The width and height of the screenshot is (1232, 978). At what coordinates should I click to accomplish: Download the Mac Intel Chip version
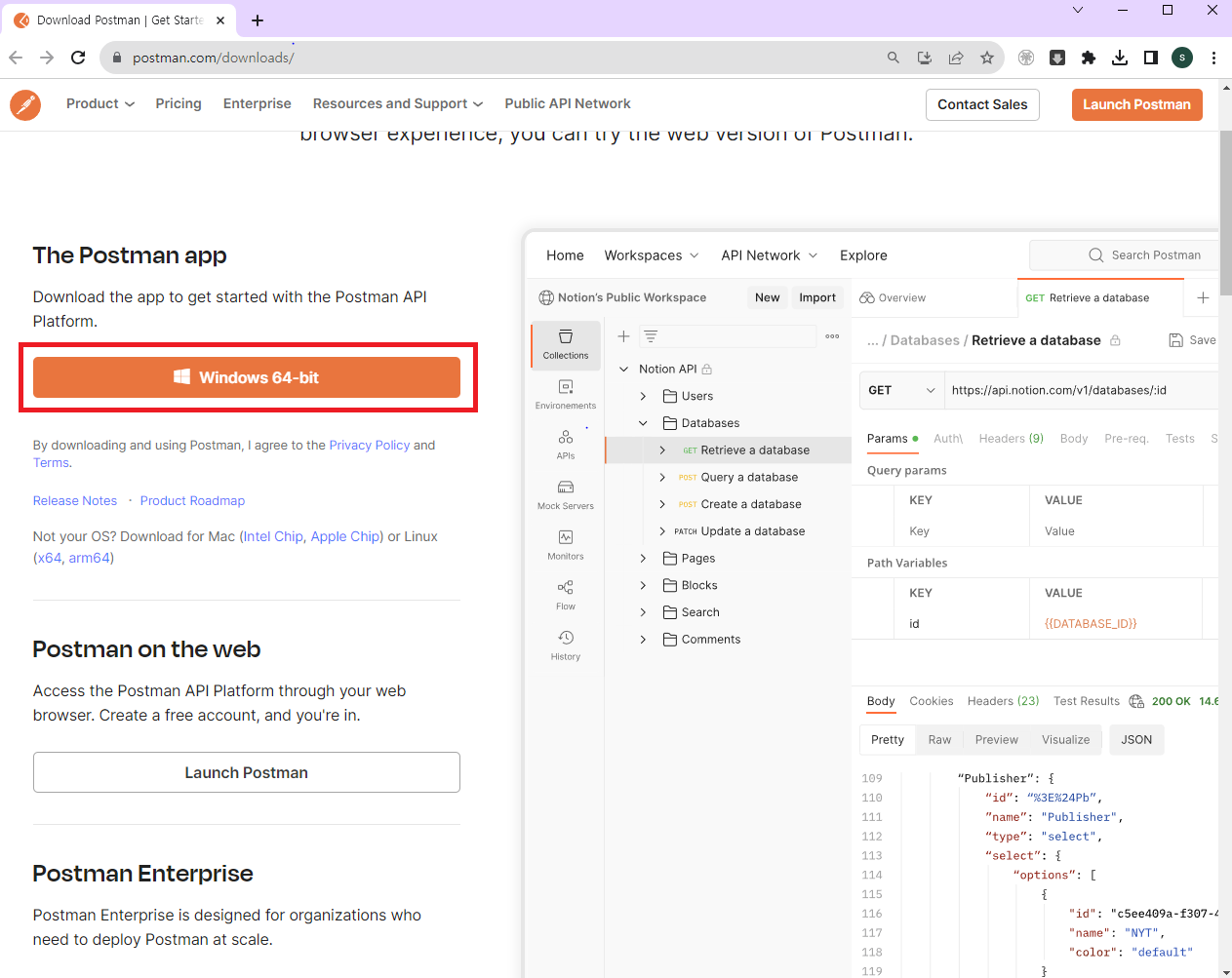coord(273,536)
